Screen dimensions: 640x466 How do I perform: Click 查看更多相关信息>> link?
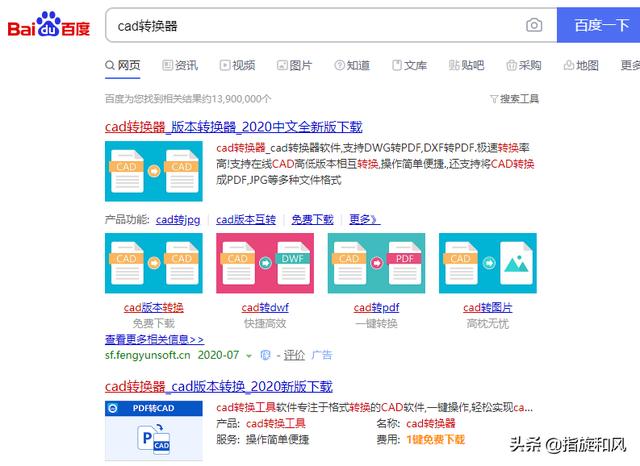154,339
